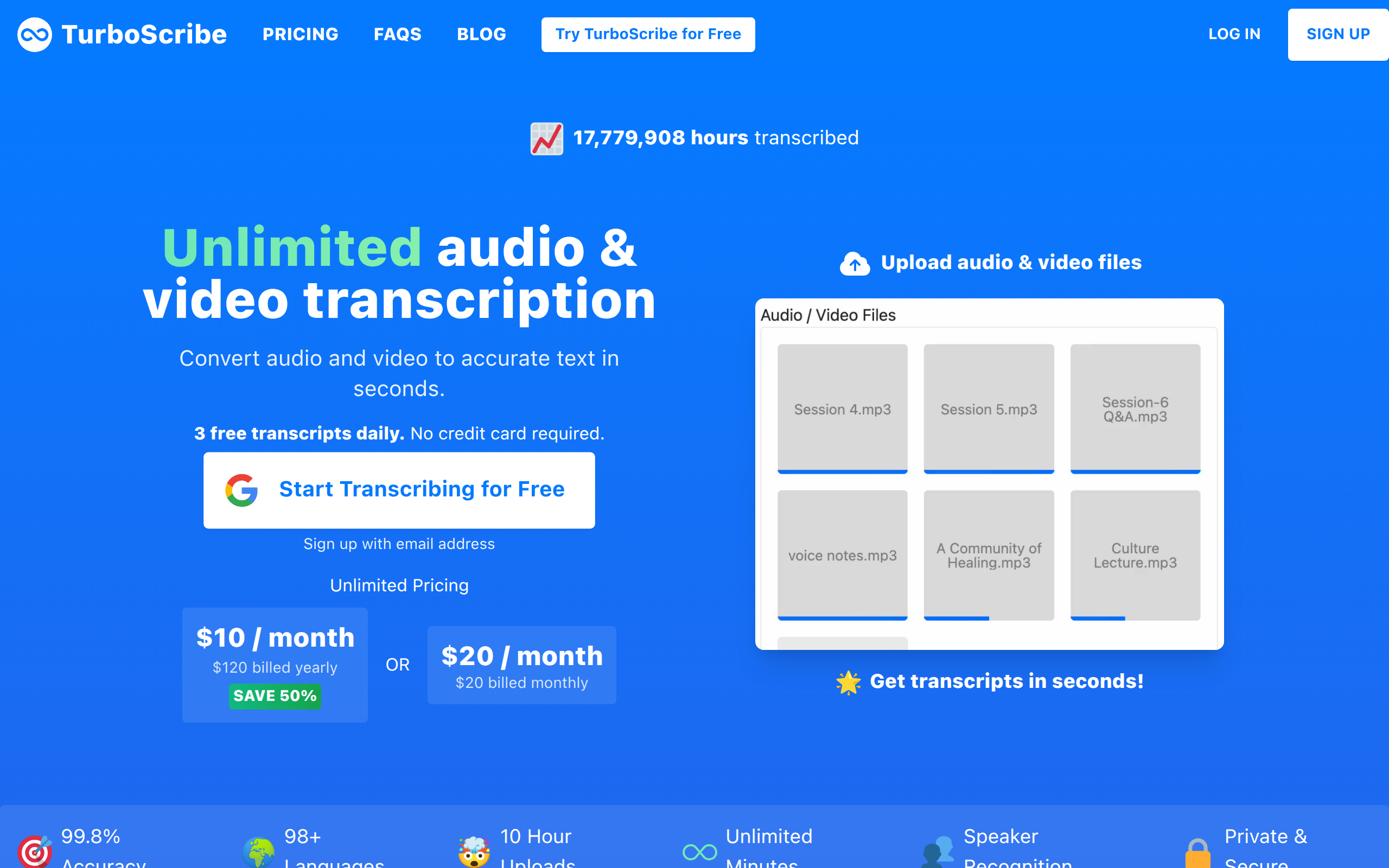Click Upload audio & video files heading
Image resolution: width=1389 pixels, height=868 pixels.
[x=1011, y=263]
